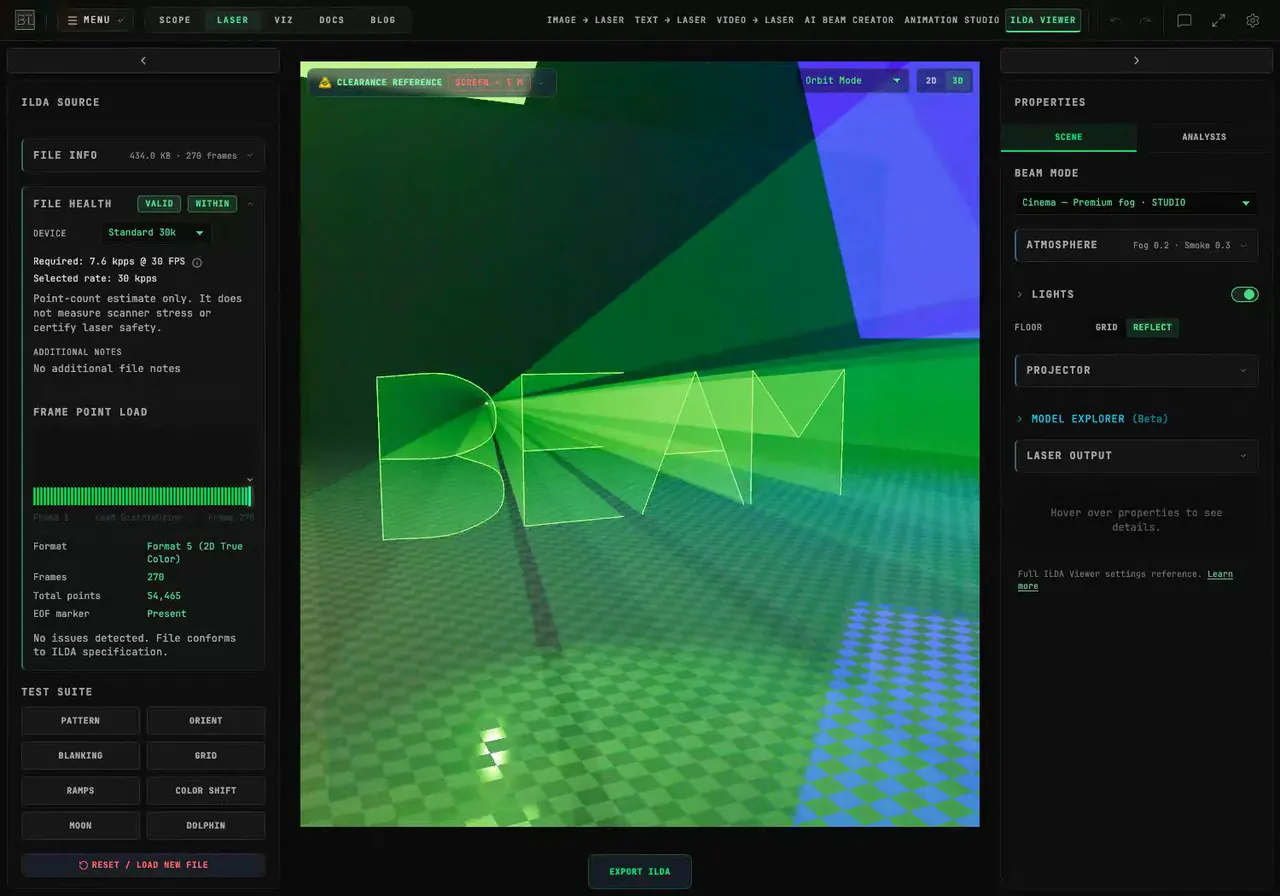Open the Orbit Mode dropdown
This screenshot has height=896, width=1280.
(853, 81)
